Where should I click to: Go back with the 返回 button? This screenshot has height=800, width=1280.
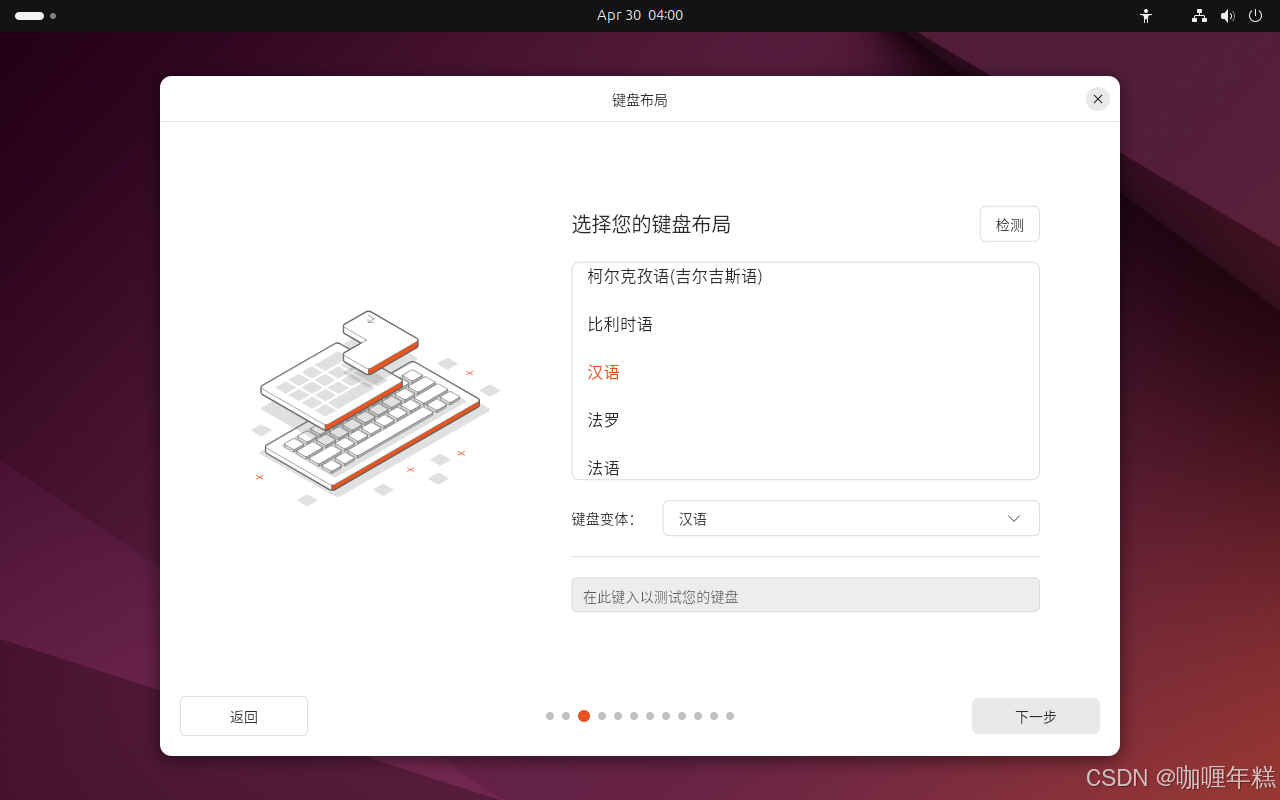pos(244,716)
